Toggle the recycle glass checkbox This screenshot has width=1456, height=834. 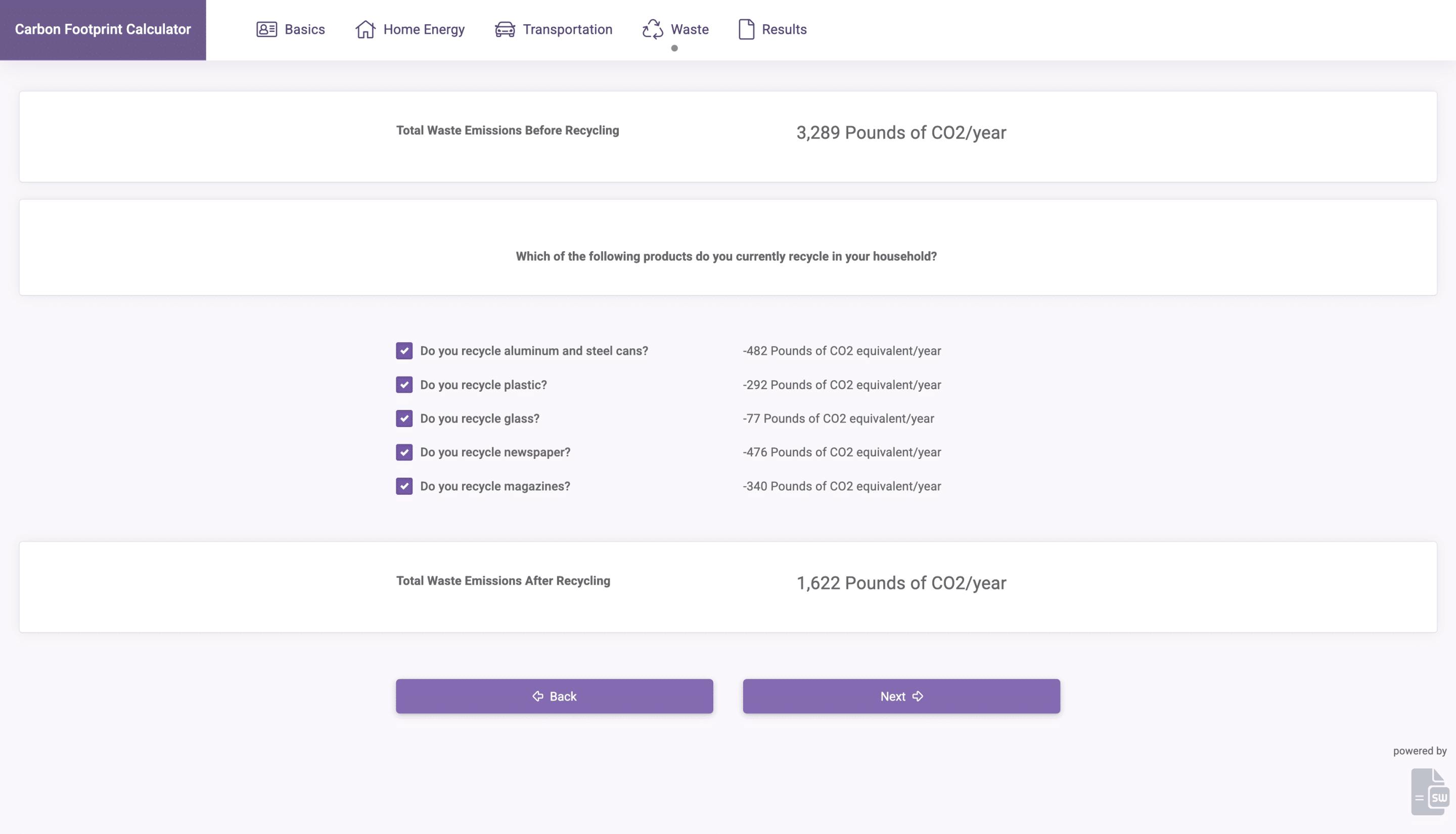pyautogui.click(x=404, y=418)
